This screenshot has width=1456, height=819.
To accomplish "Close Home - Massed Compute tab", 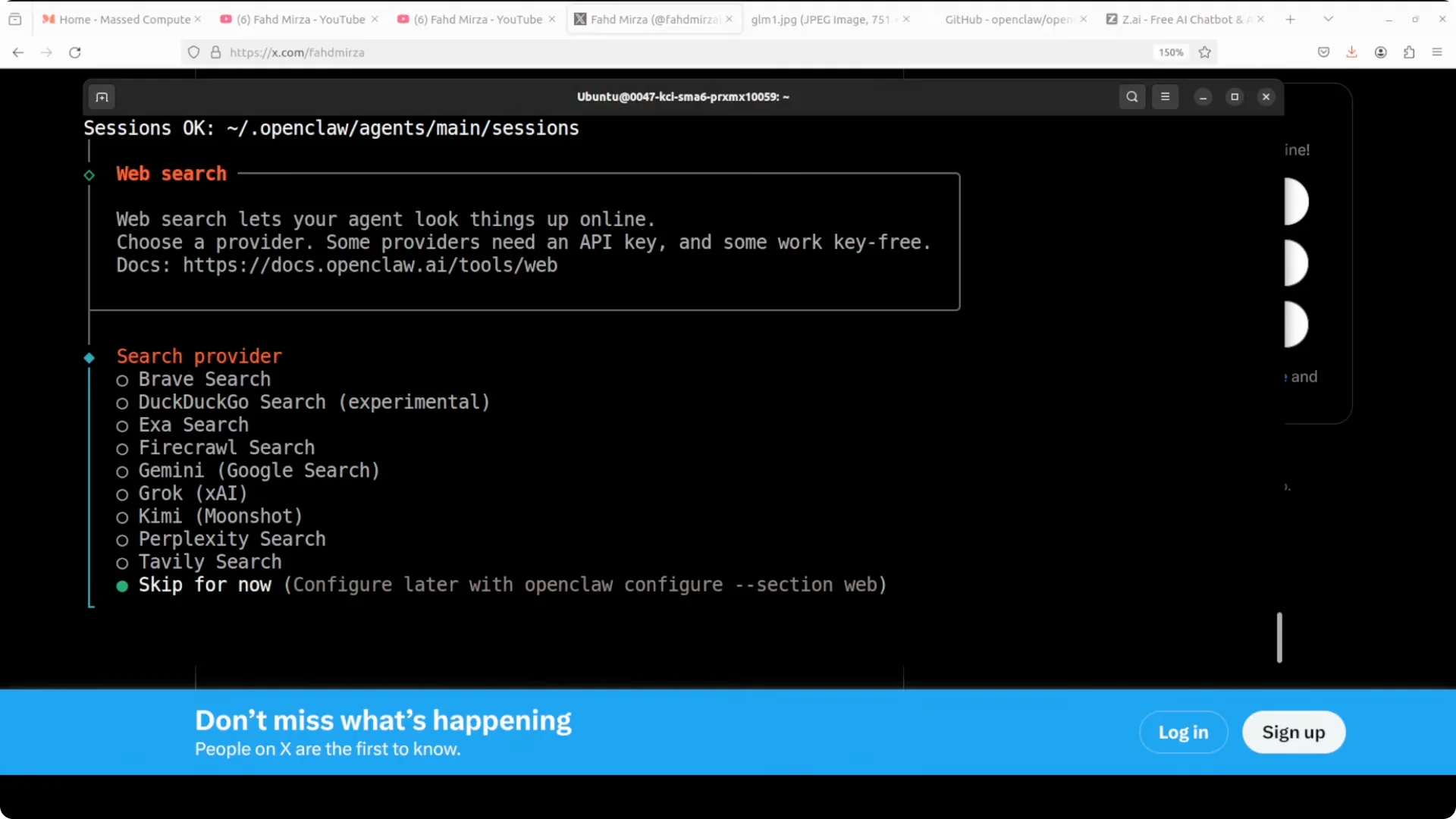I will 198,19.
